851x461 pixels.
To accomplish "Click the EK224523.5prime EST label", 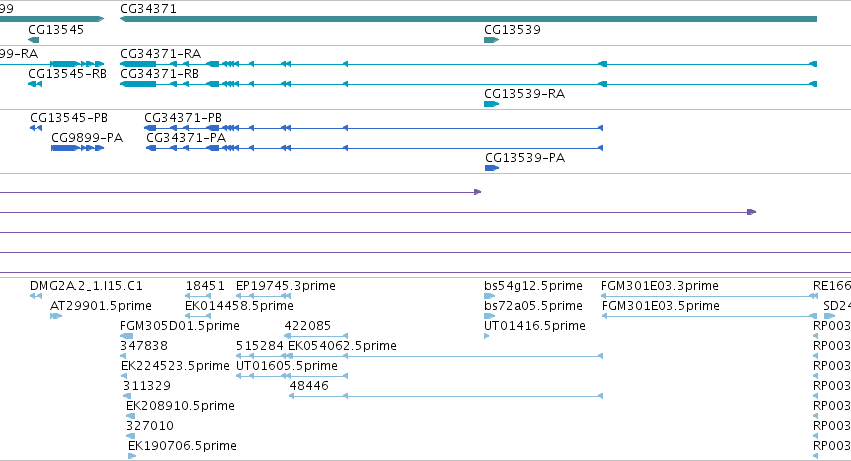I will click(175, 366).
